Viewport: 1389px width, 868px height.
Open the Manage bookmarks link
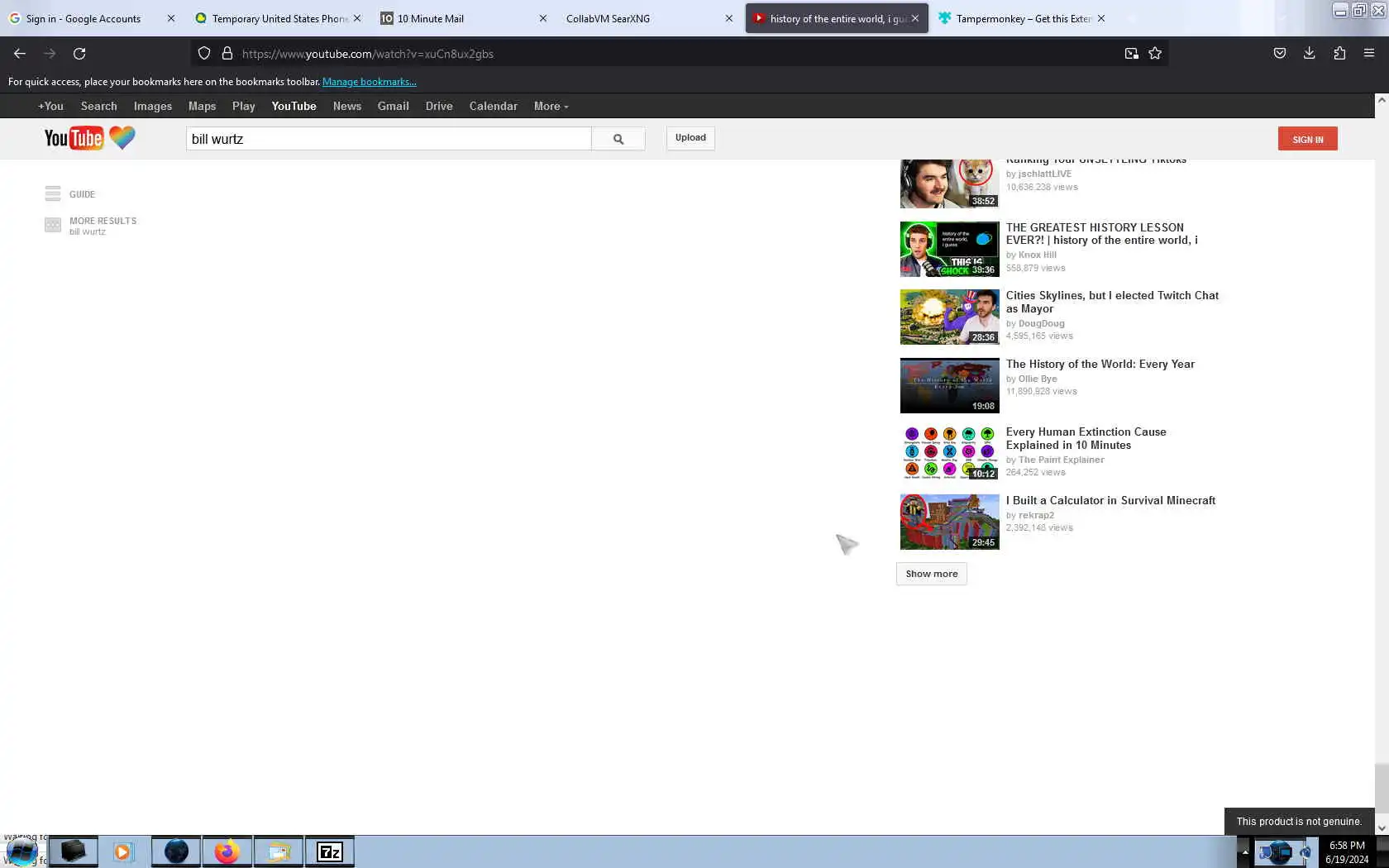pyautogui.click(x=370, y=82)
